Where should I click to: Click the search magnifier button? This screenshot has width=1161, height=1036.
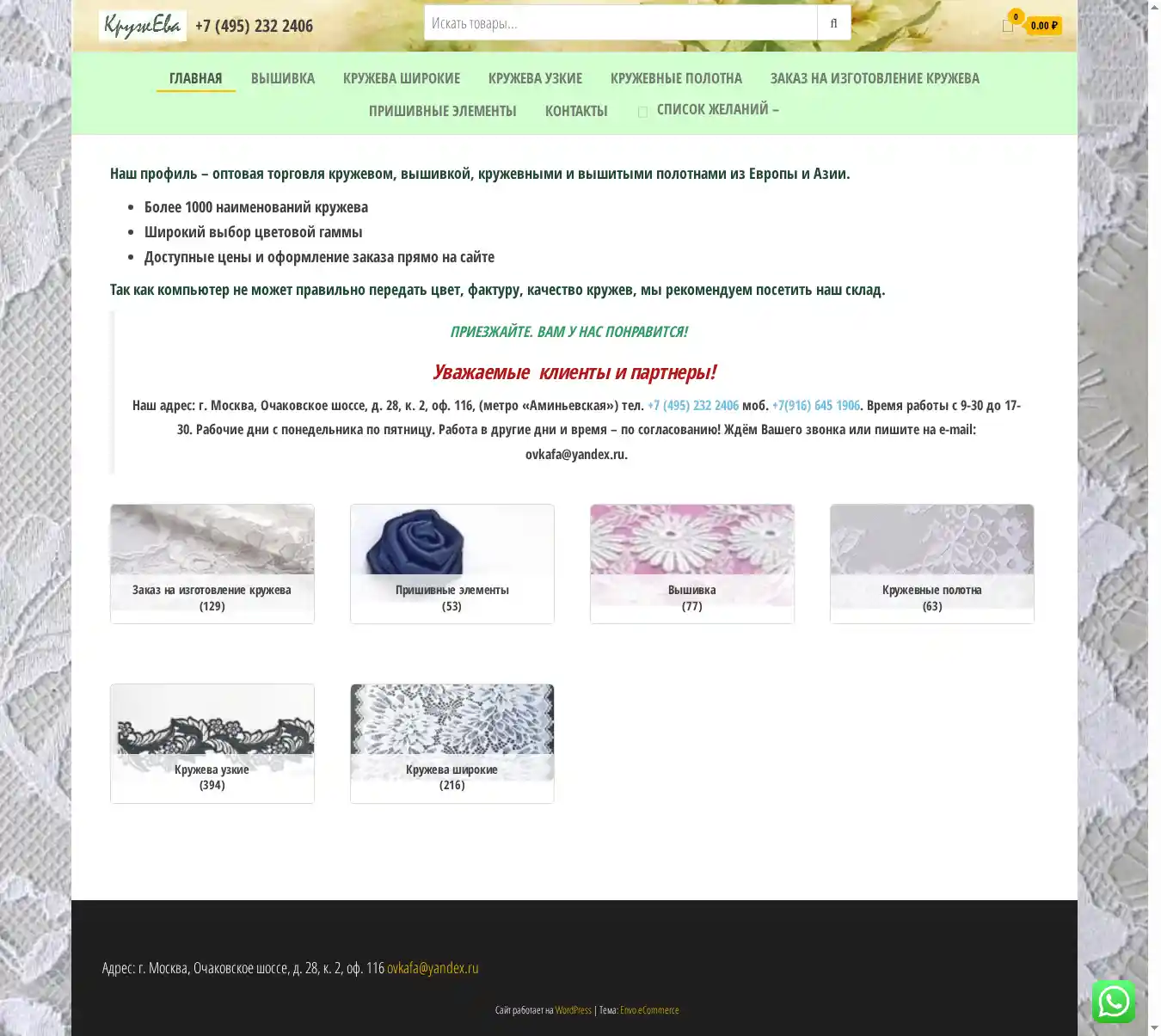833,23
